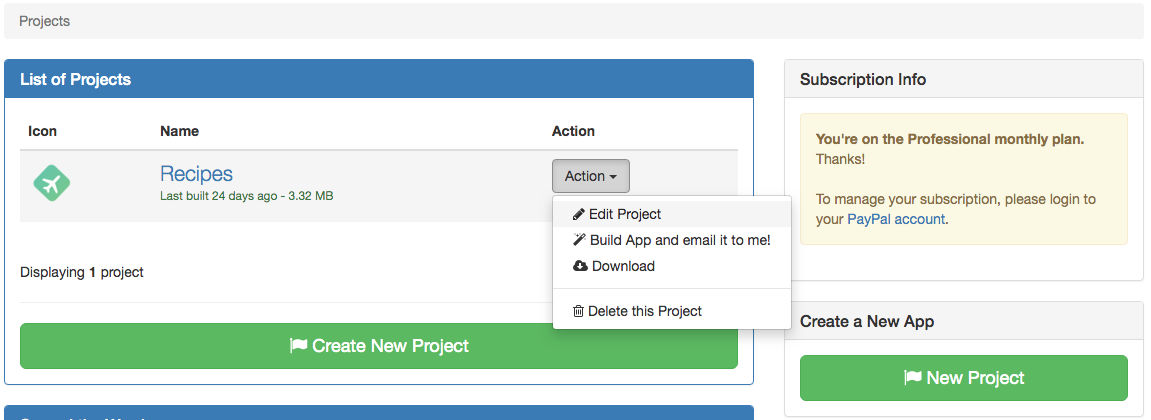This screenshot has width=1151, height=420.
Task: Select Build App and email it to me
Action: [680, 240]
